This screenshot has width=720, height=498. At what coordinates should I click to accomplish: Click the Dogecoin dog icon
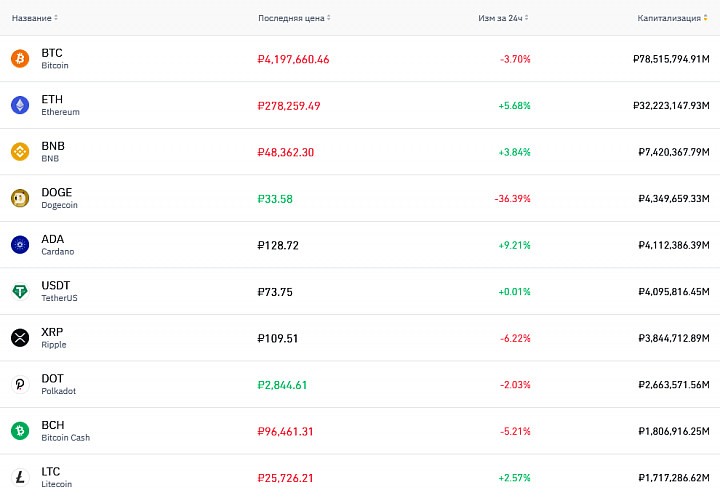pyautogui.click(x=20, y=198)
